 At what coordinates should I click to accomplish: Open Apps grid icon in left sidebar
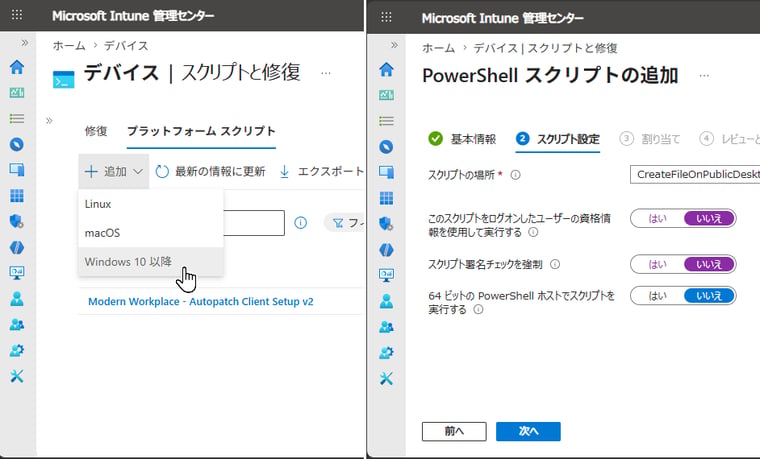[17, 196]
